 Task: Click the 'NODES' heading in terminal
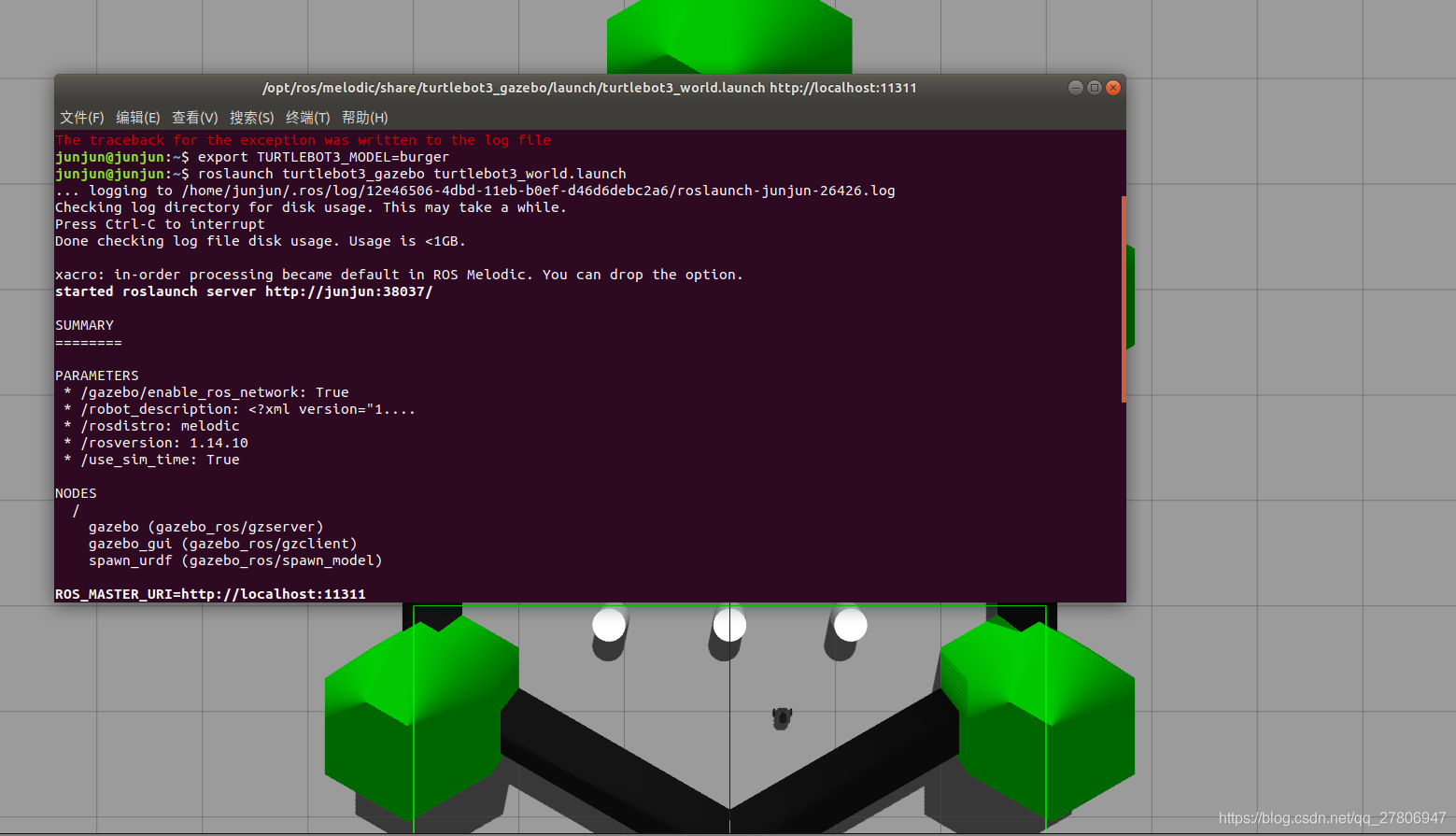(x=76, y=493)
